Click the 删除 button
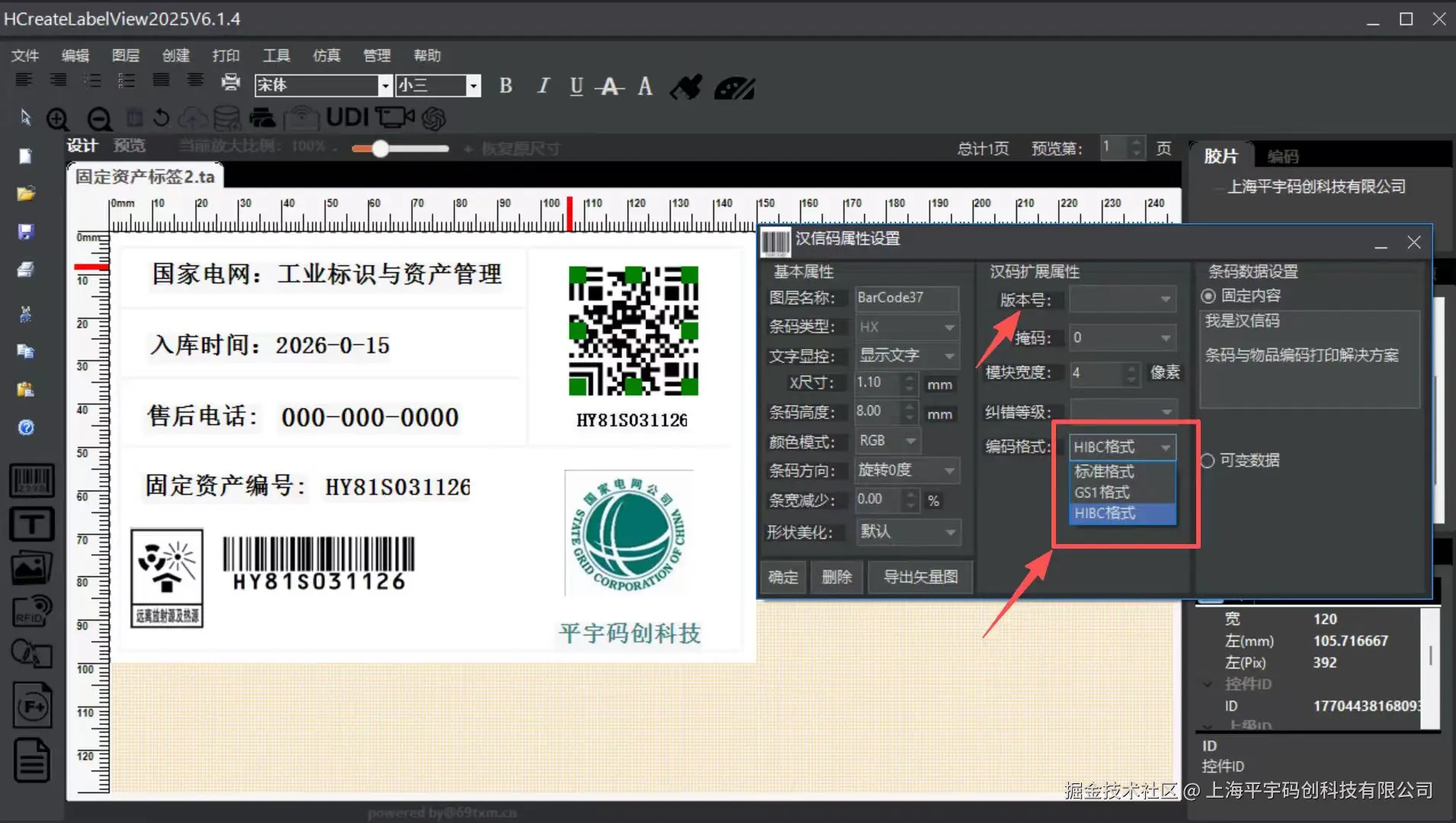1456x823 pixels. pyautogui.click(x=837, y=577)
